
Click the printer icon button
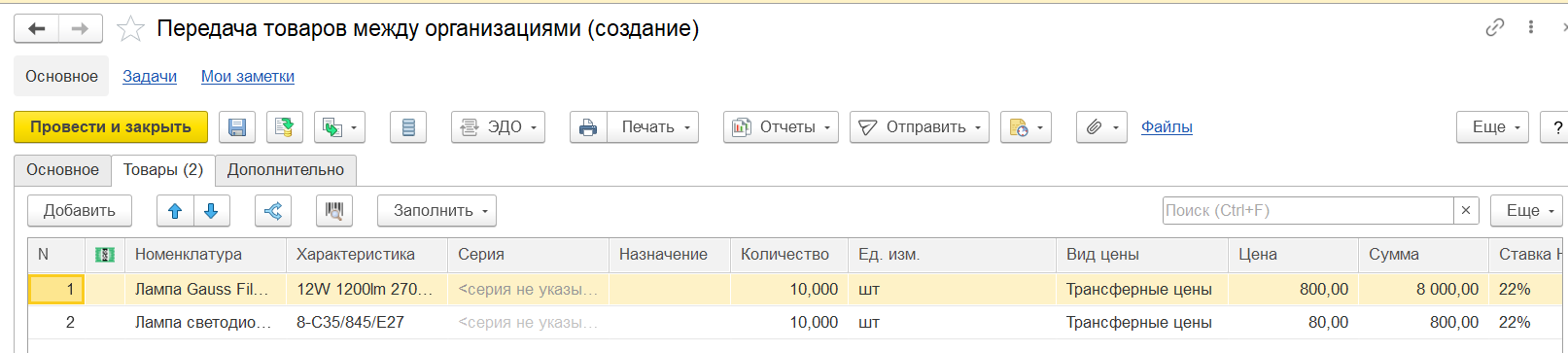[588, 127]
